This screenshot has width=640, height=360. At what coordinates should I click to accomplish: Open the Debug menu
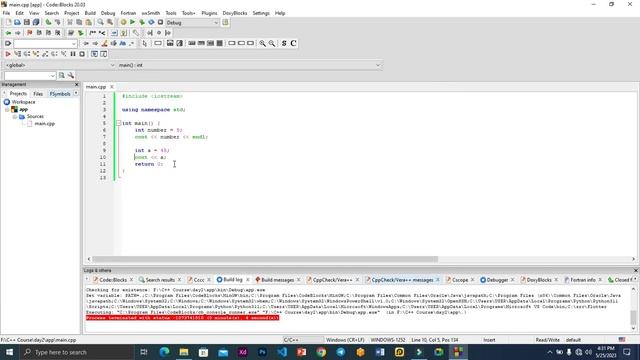(x=108, y=13)
